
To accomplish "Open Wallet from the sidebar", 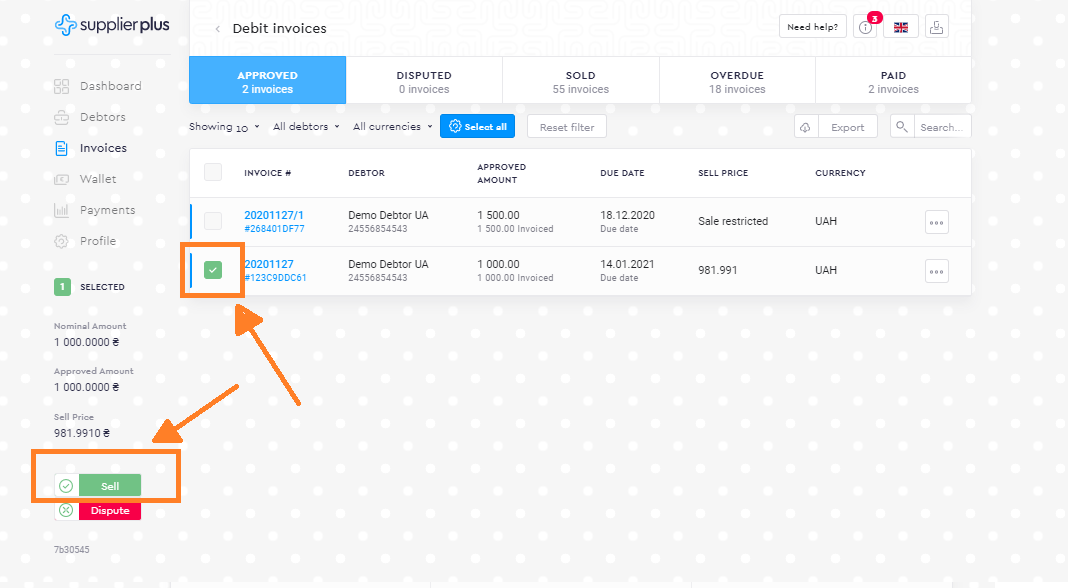I will [98, 179].
